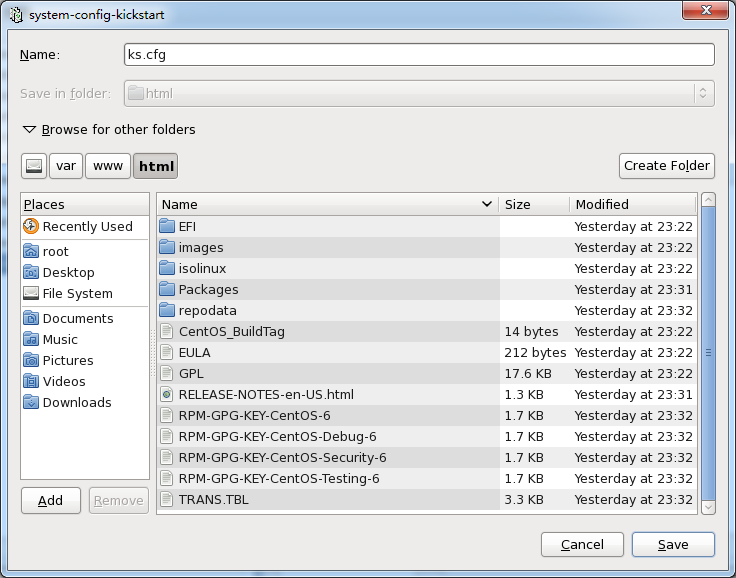Select the RELEASE-NOTES-en-US.html filename
The height and width of the screenshot is (578, 736).
coord(266,394)
